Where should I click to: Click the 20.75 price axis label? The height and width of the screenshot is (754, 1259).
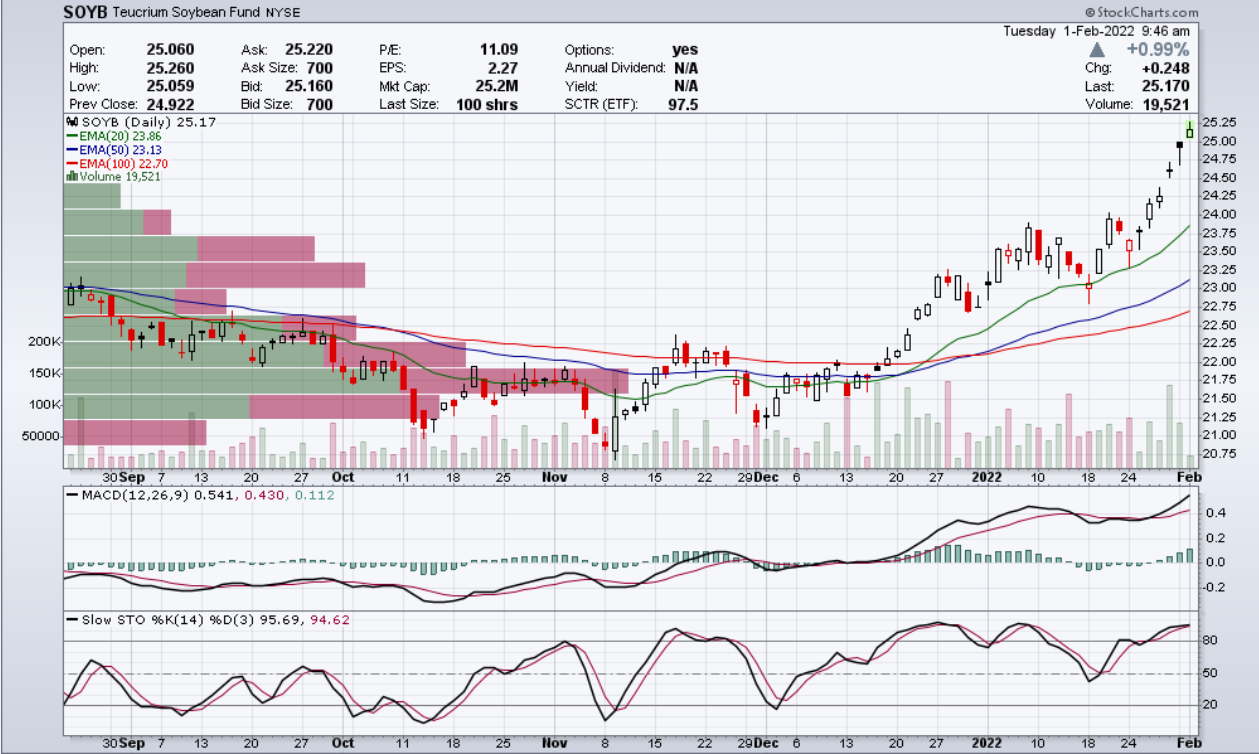[1218, 453]
